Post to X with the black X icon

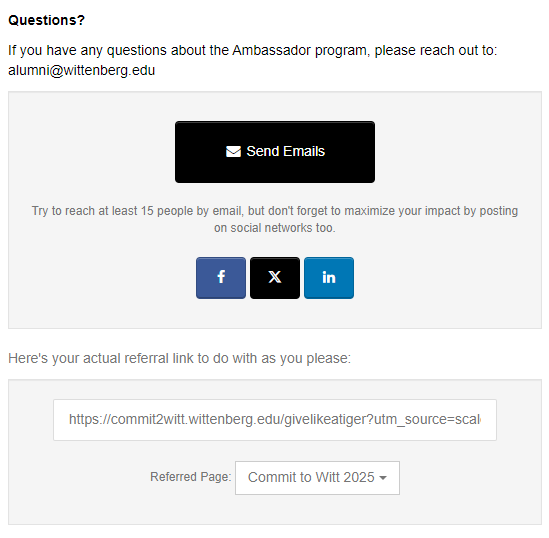pyautogui.click(x=275, y=278)
